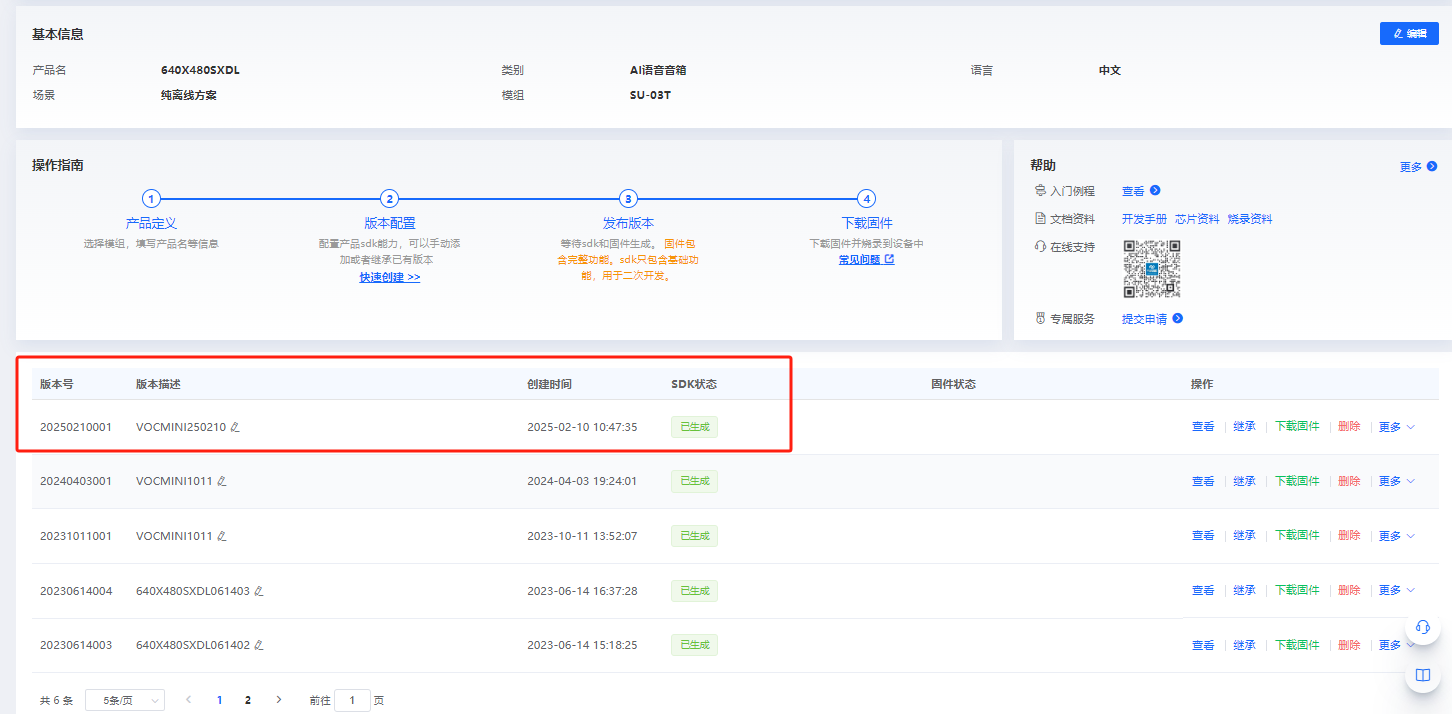Click edit pencil next to 640X480SXDL061403
This screenshot has width=1452, height=714.
pos(259,591)
